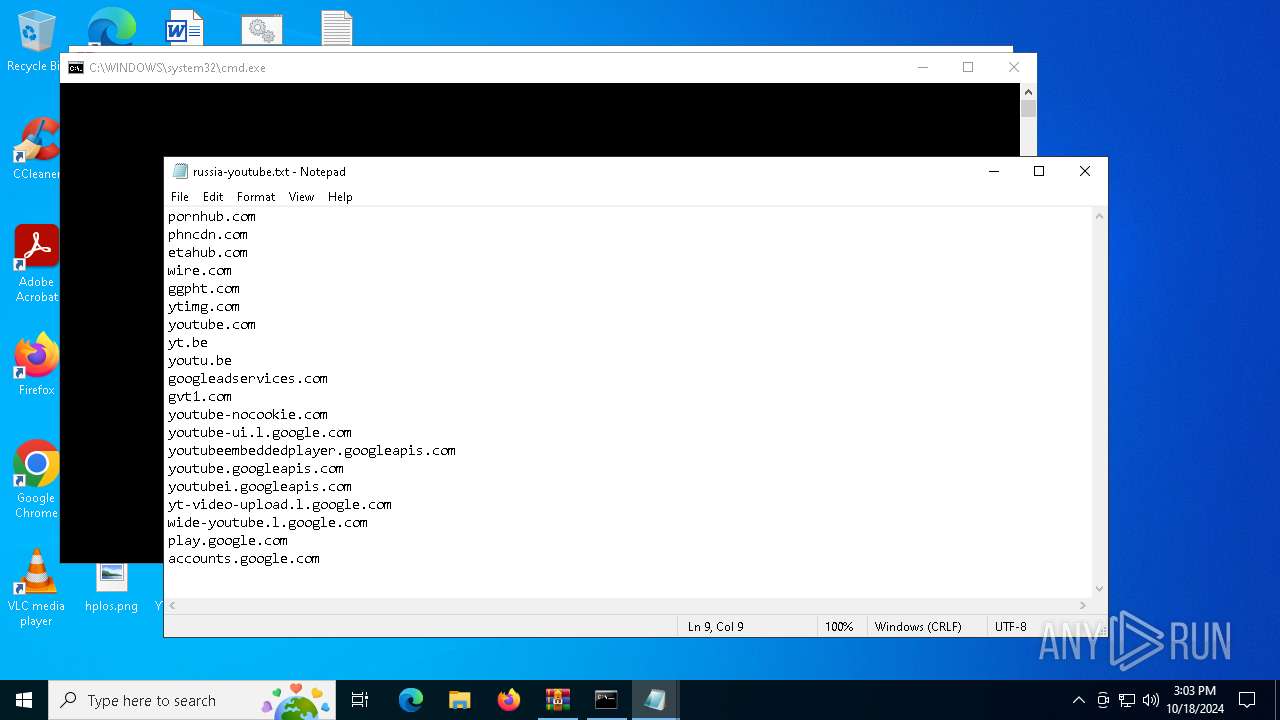The image size is (1280, 720).
Task: Place cursor on youtubeembeddedplayer.googleapis.com line
Action: [x=312, y=450]
